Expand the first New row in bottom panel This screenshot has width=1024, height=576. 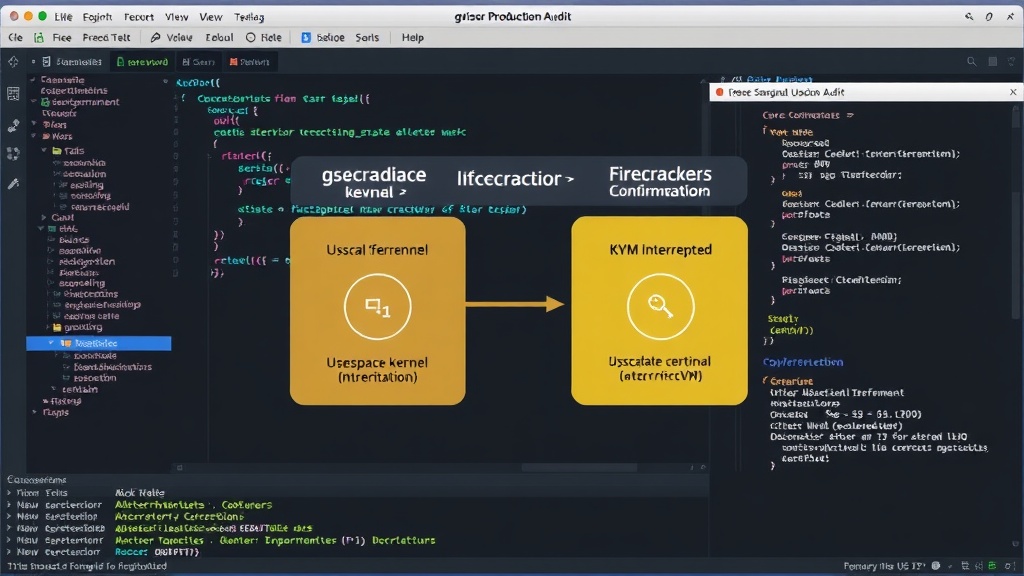click(9, 505)
